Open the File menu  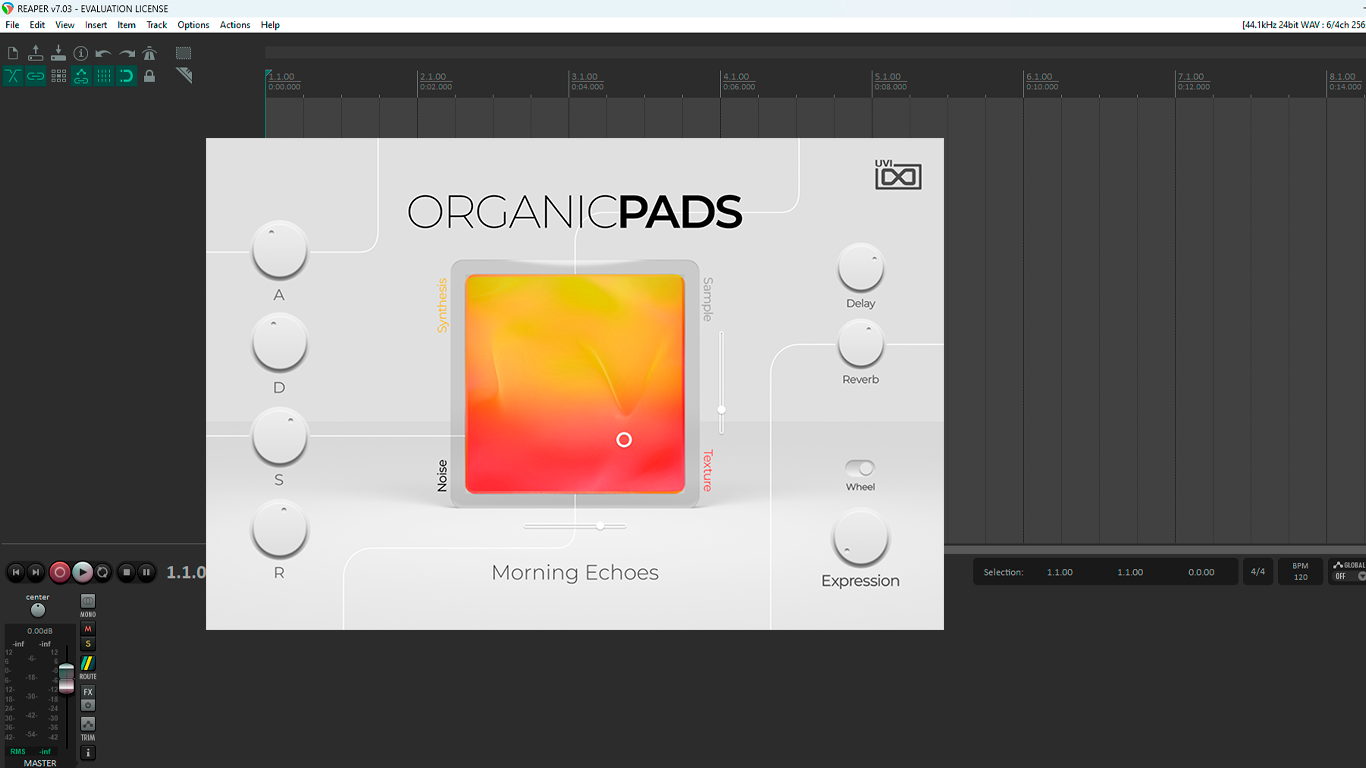click(12, 24)
